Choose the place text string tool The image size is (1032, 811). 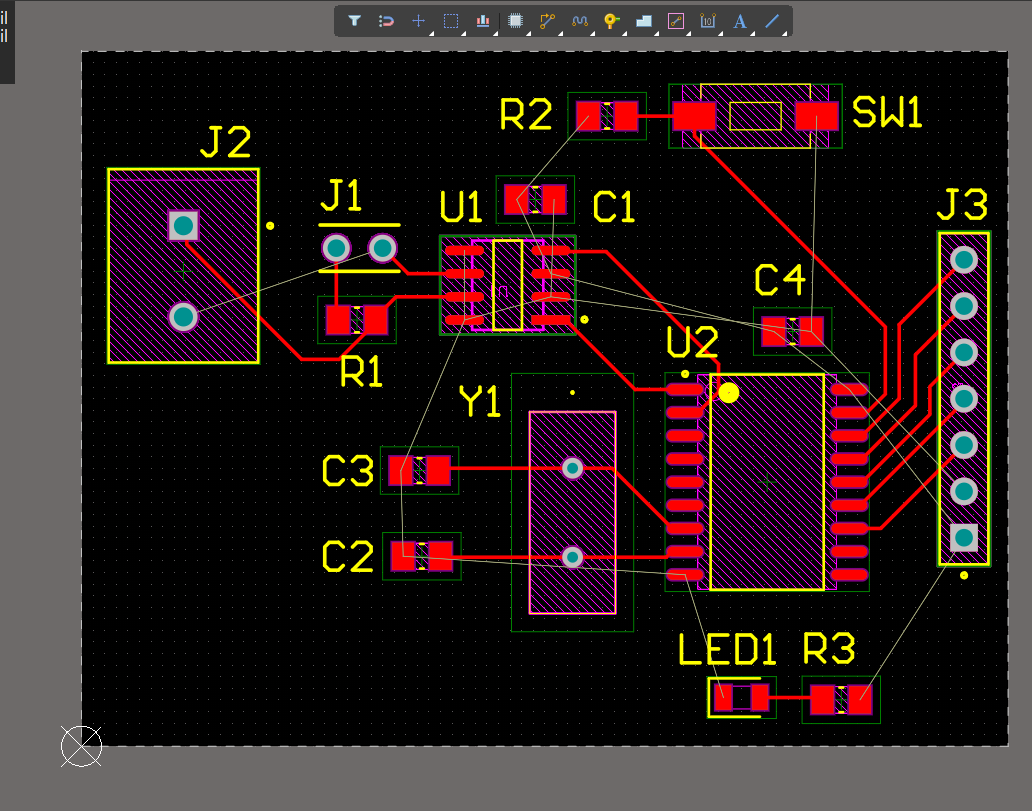click(740, 21)
